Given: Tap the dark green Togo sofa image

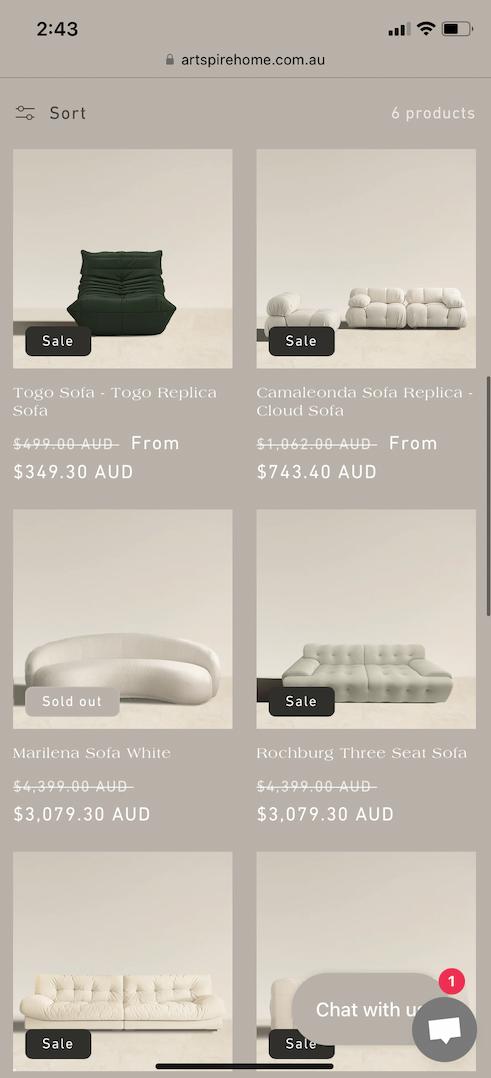Looking at the screenshot, I should tap(122, 258).
